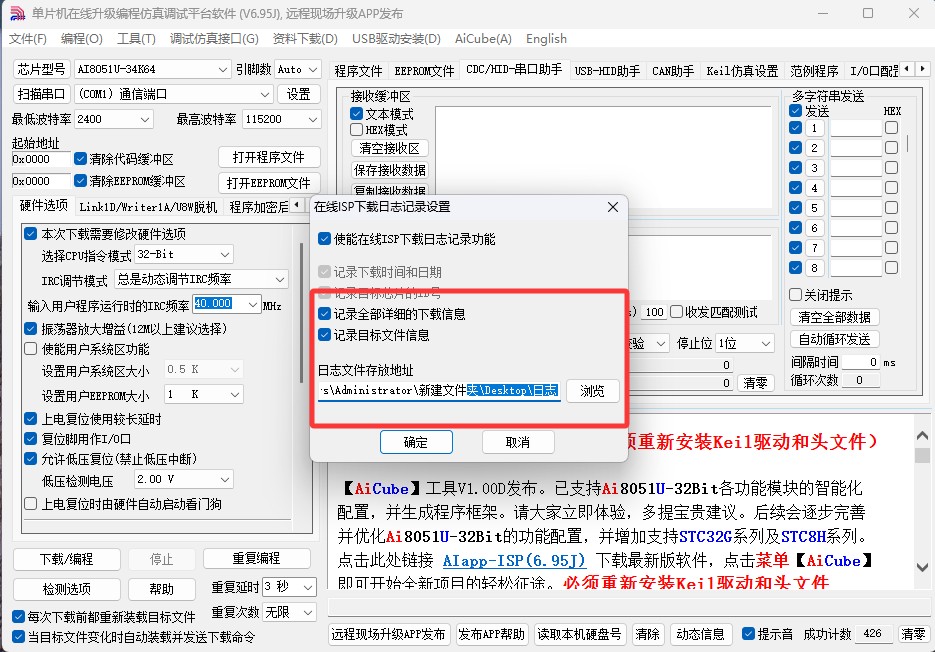Uncheck 清除EEPROM缓冲区 checkbox

pos(81,181)
